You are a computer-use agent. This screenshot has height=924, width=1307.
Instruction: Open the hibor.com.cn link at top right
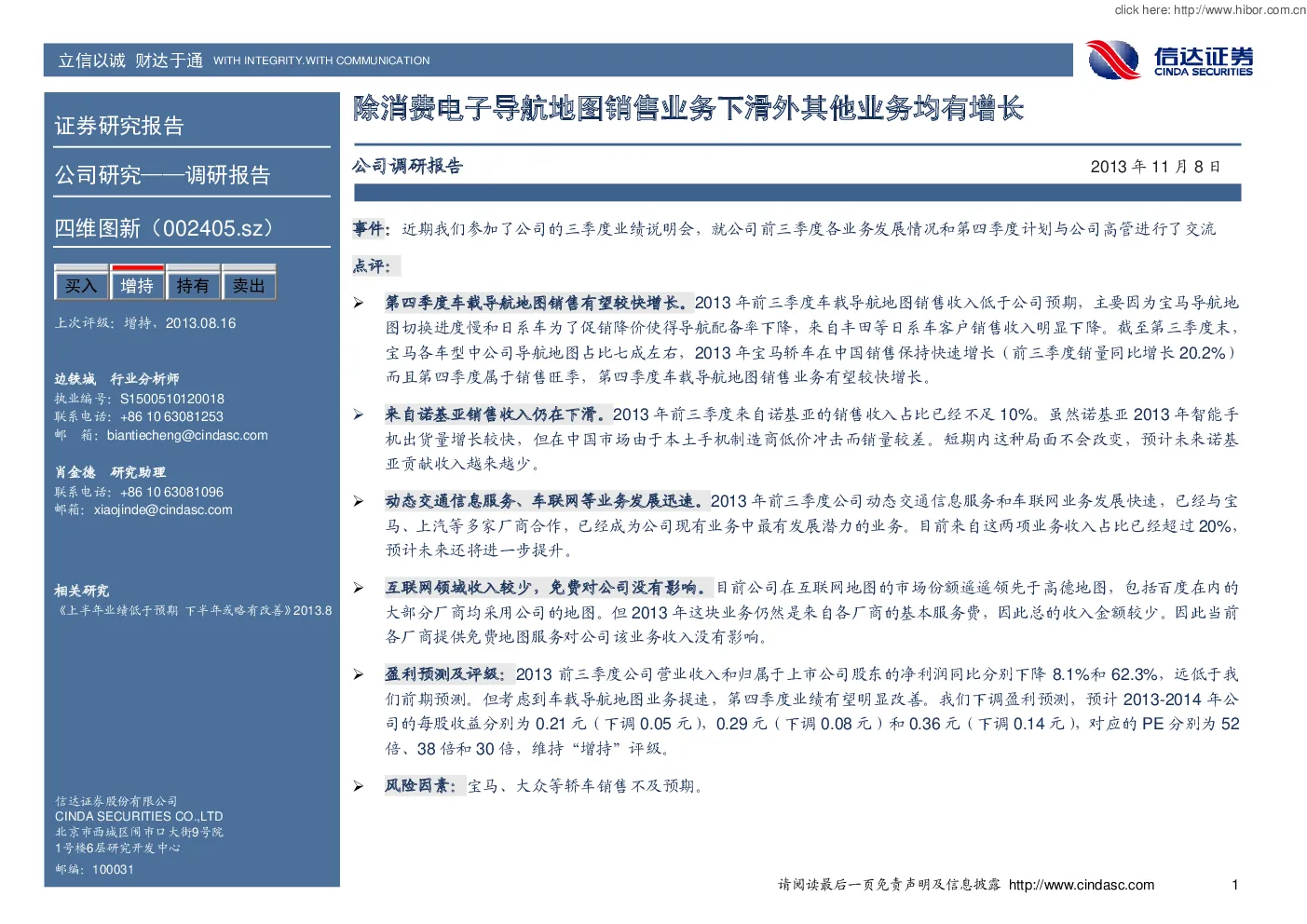(1239, 10)
